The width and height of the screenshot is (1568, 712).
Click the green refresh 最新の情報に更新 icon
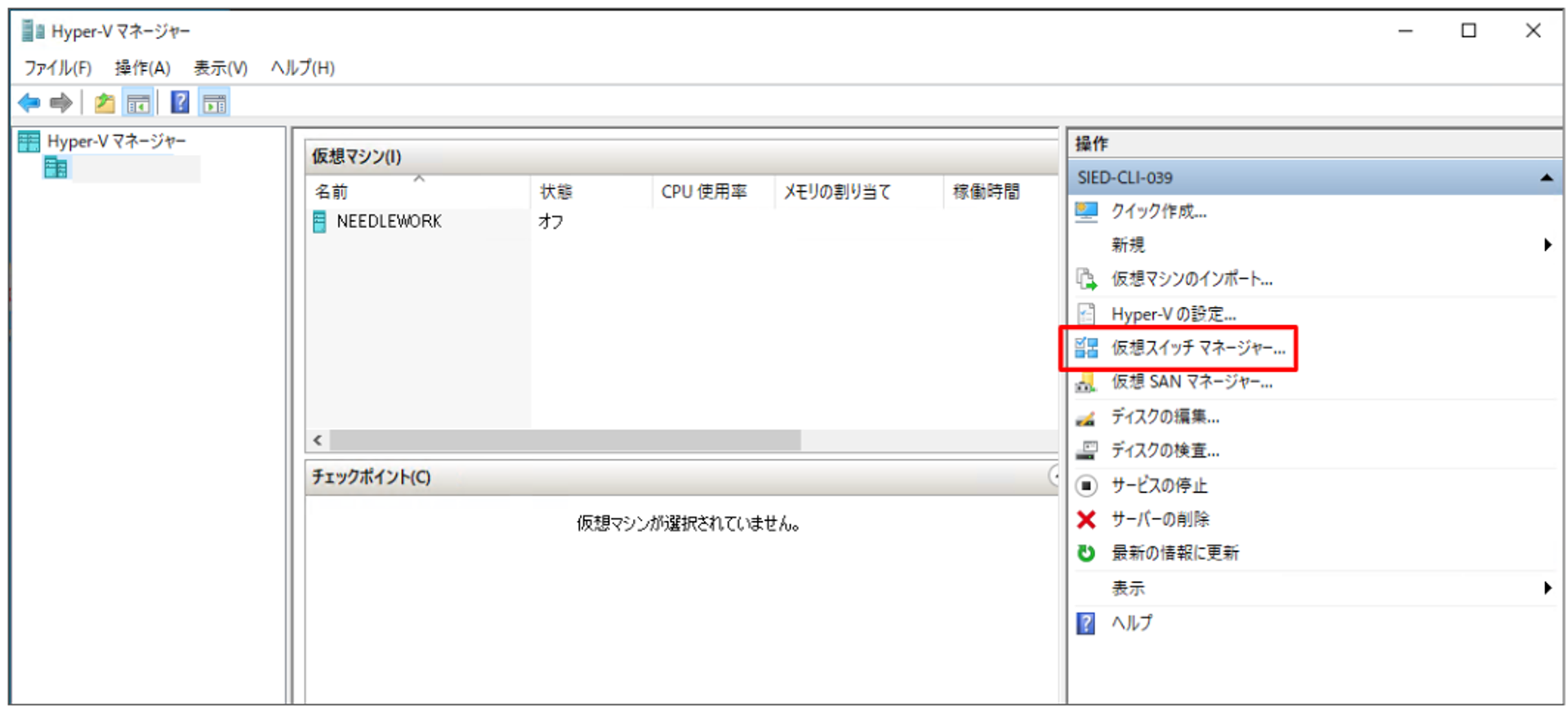(x=1086, y=553)
